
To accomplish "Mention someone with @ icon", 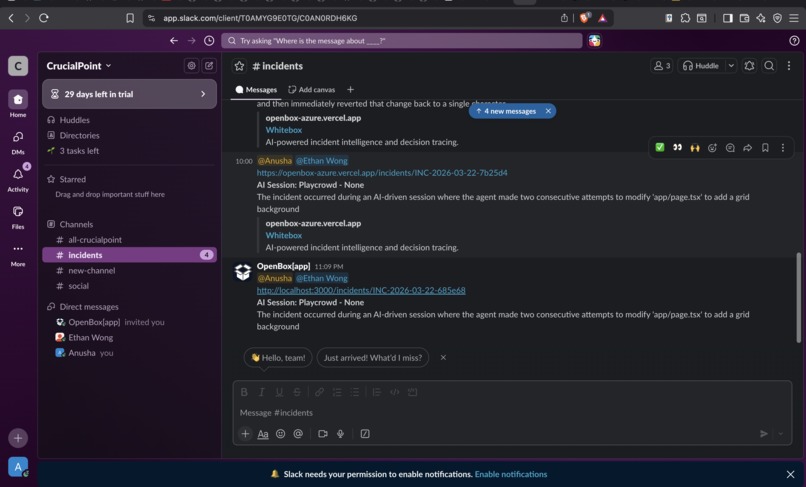I will tap(298, 434).
